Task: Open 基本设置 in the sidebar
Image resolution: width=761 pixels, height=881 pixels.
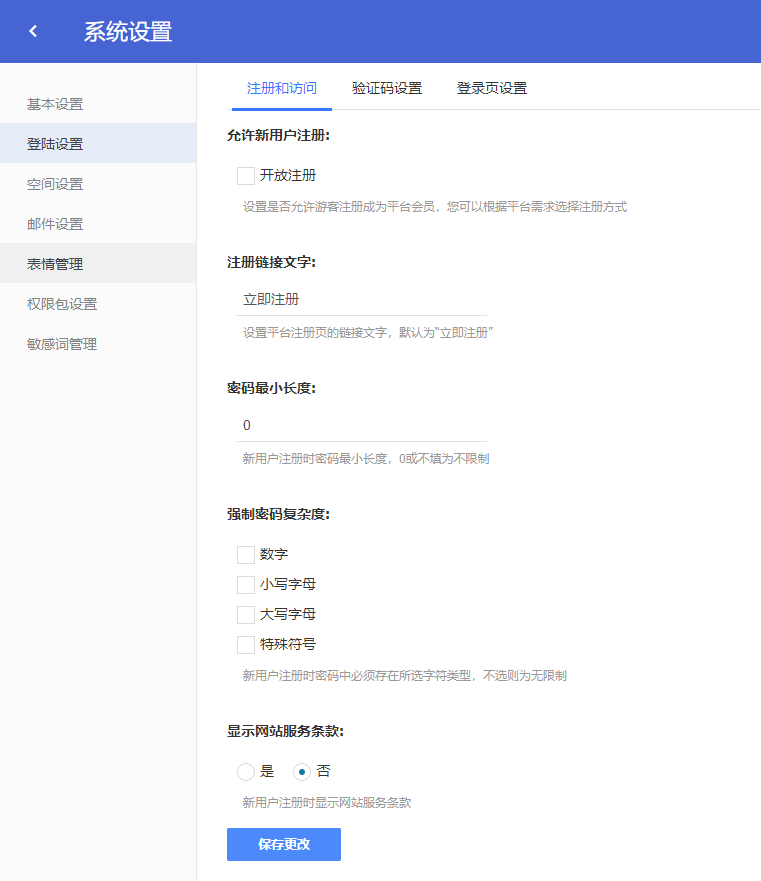Action: (x=55, y=104)
